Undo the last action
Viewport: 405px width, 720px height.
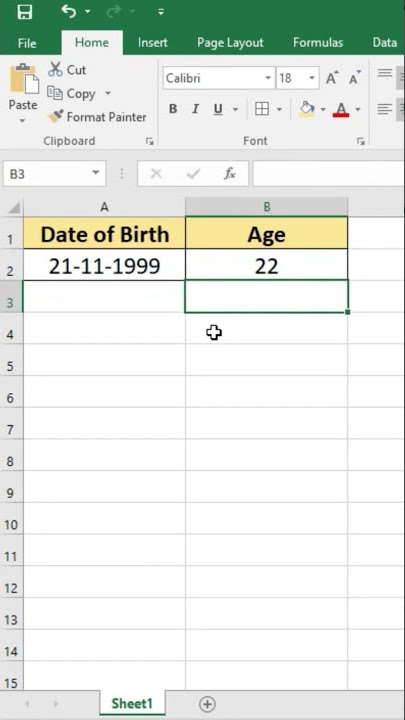69,11
